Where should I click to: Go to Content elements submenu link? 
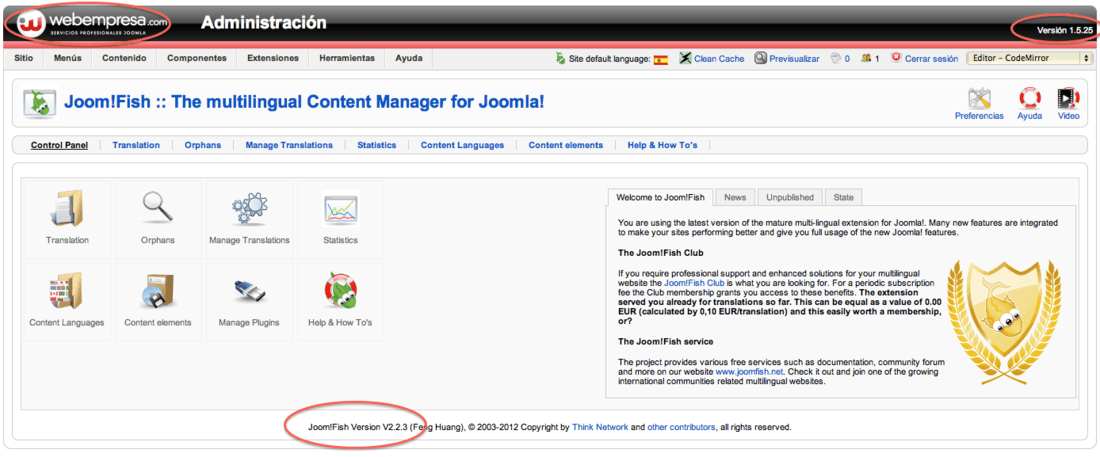565,145
